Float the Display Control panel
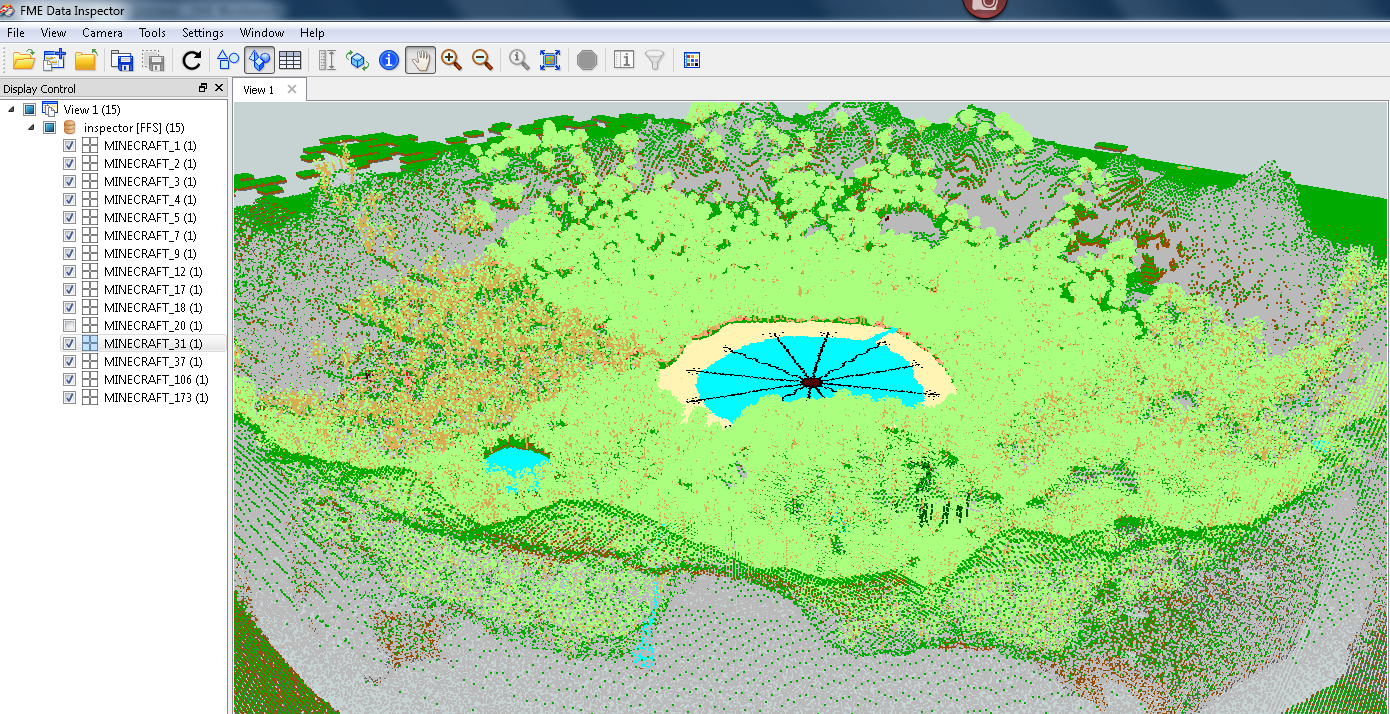The image size is (1390, 714). tap(203, 88)
